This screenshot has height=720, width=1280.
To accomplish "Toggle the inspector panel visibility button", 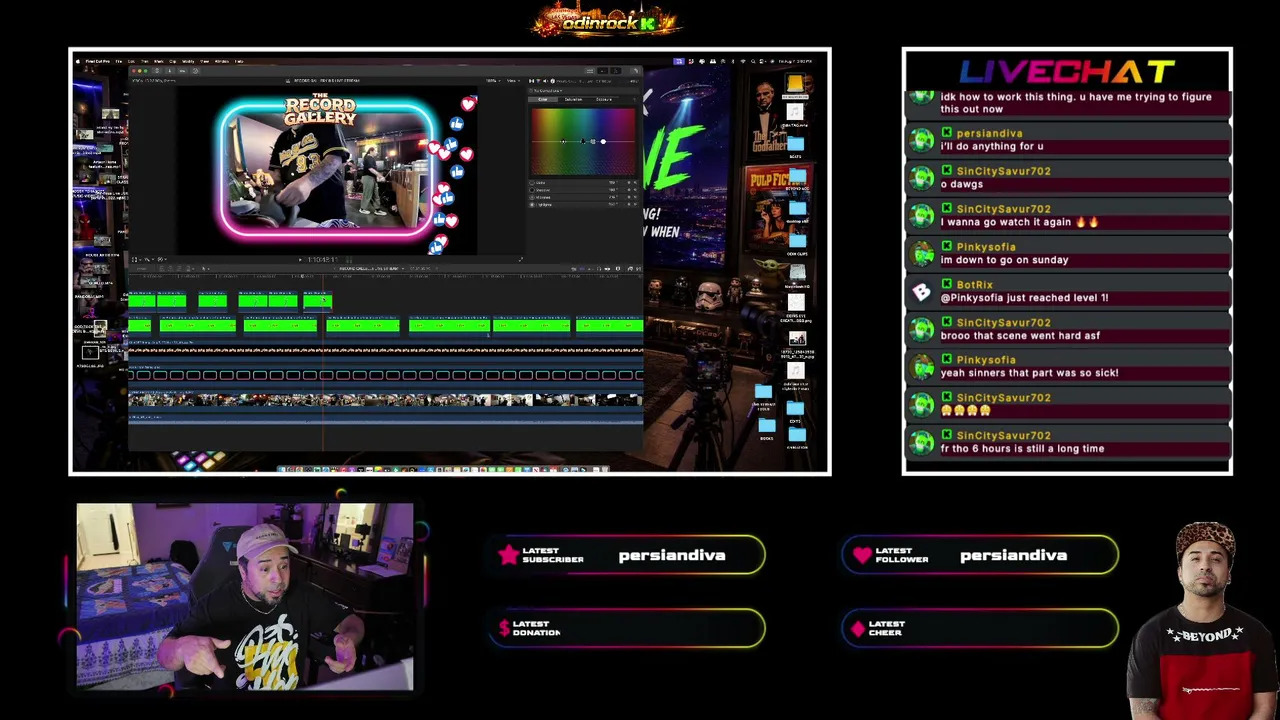I will 615,71.
